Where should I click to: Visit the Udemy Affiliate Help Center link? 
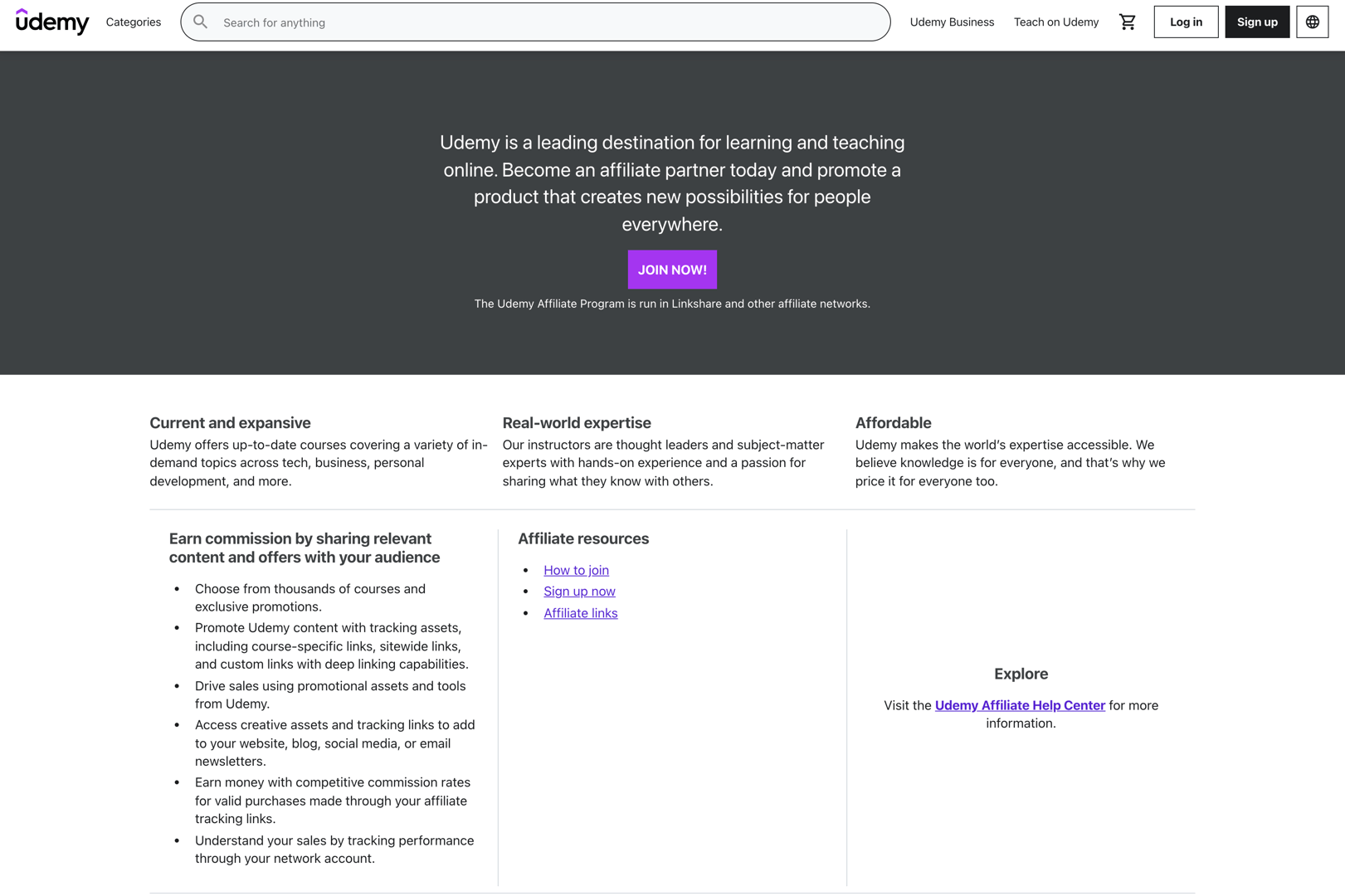click(x=1020, y=704)
